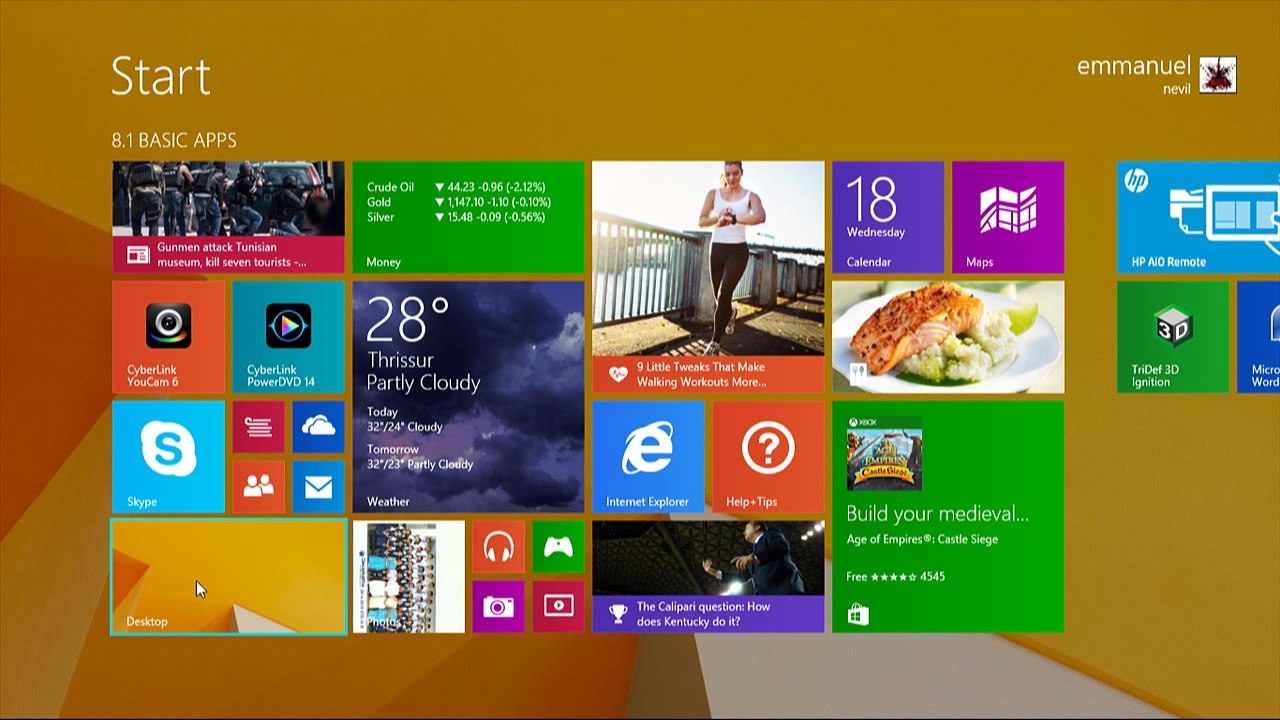Click today's forecast '32°/24° Cloudy'

[x=404, y=427]
